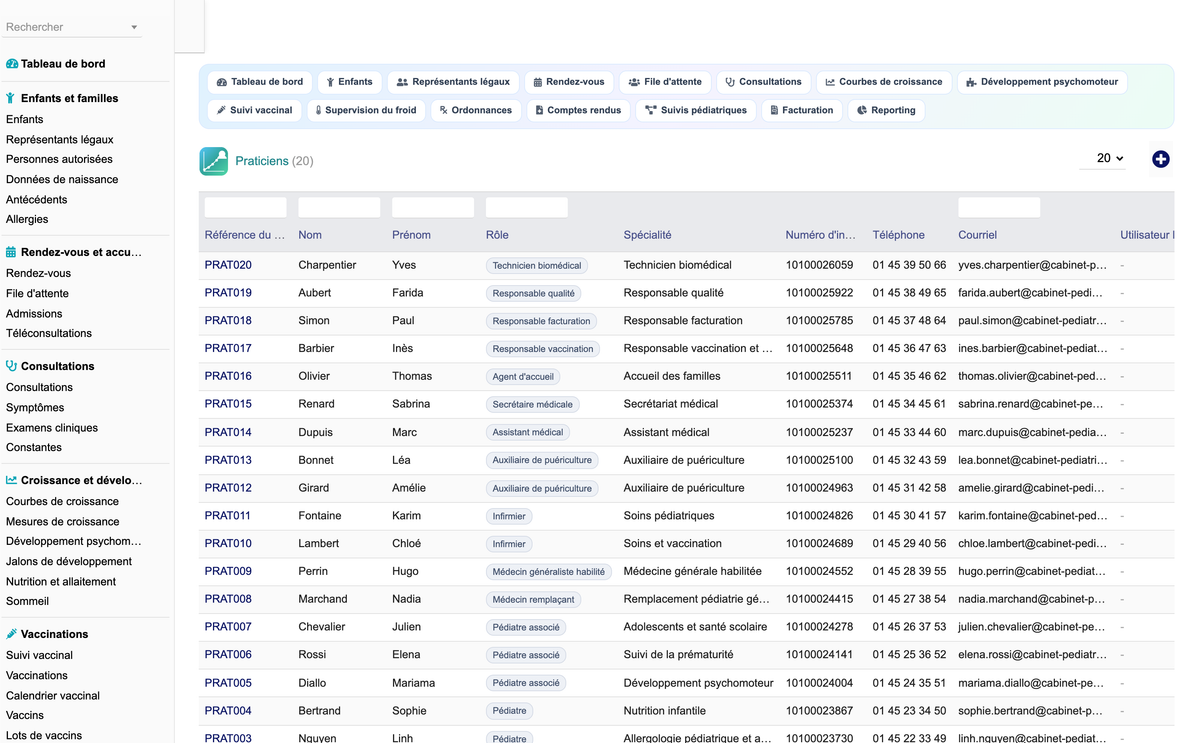Viewport: 1200px width, 743px height.
Task: Sort by Numéro d'inscription column header
Action: point(820,235)
